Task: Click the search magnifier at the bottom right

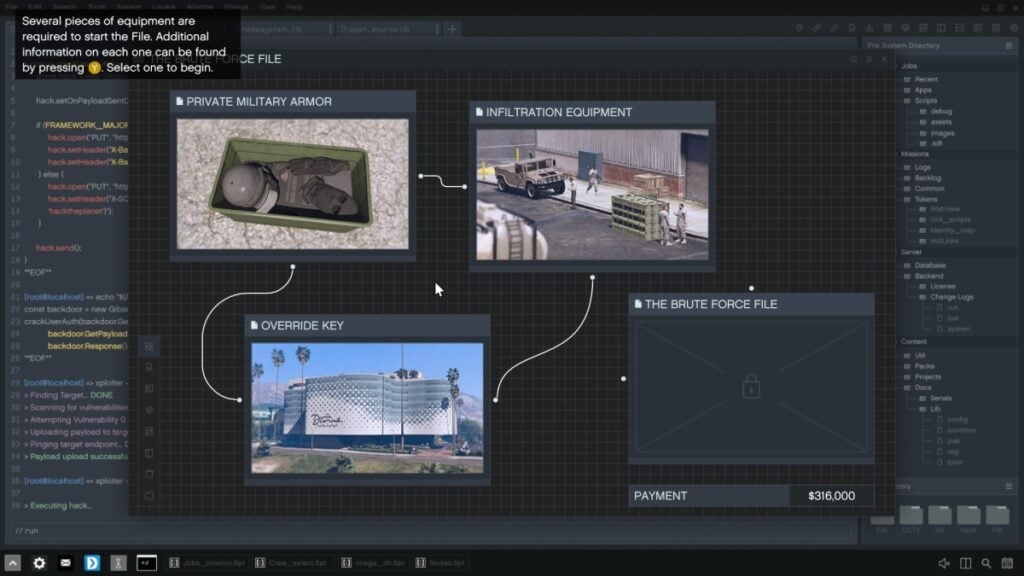Action: 988,562
